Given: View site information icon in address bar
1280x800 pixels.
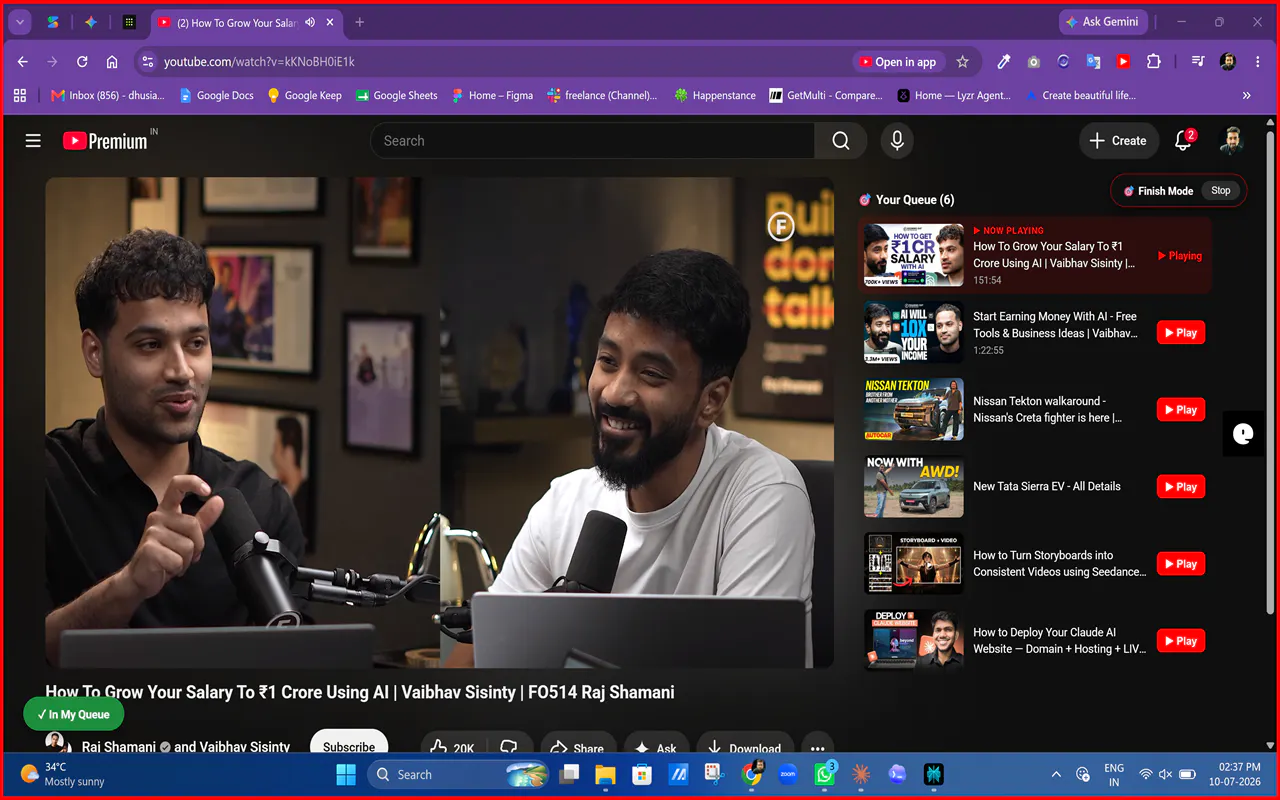Looking at the screenshot, I should tap(147, 62).
